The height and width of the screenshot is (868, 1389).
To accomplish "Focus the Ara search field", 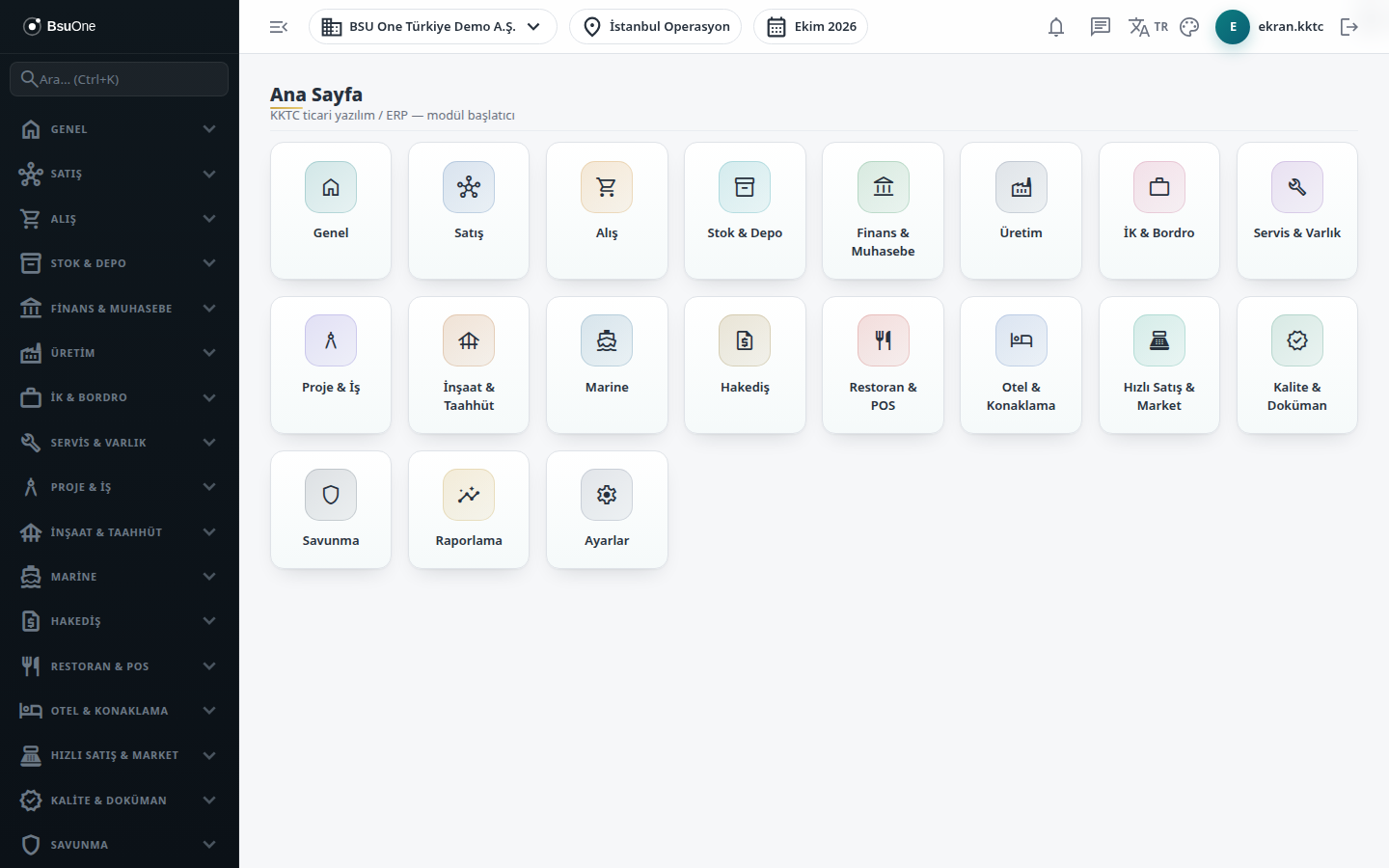I will [120, 79].
